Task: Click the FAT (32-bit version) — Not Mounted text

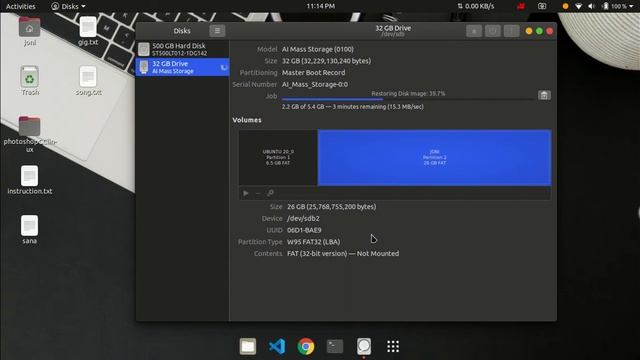Action: coord(343,253)
